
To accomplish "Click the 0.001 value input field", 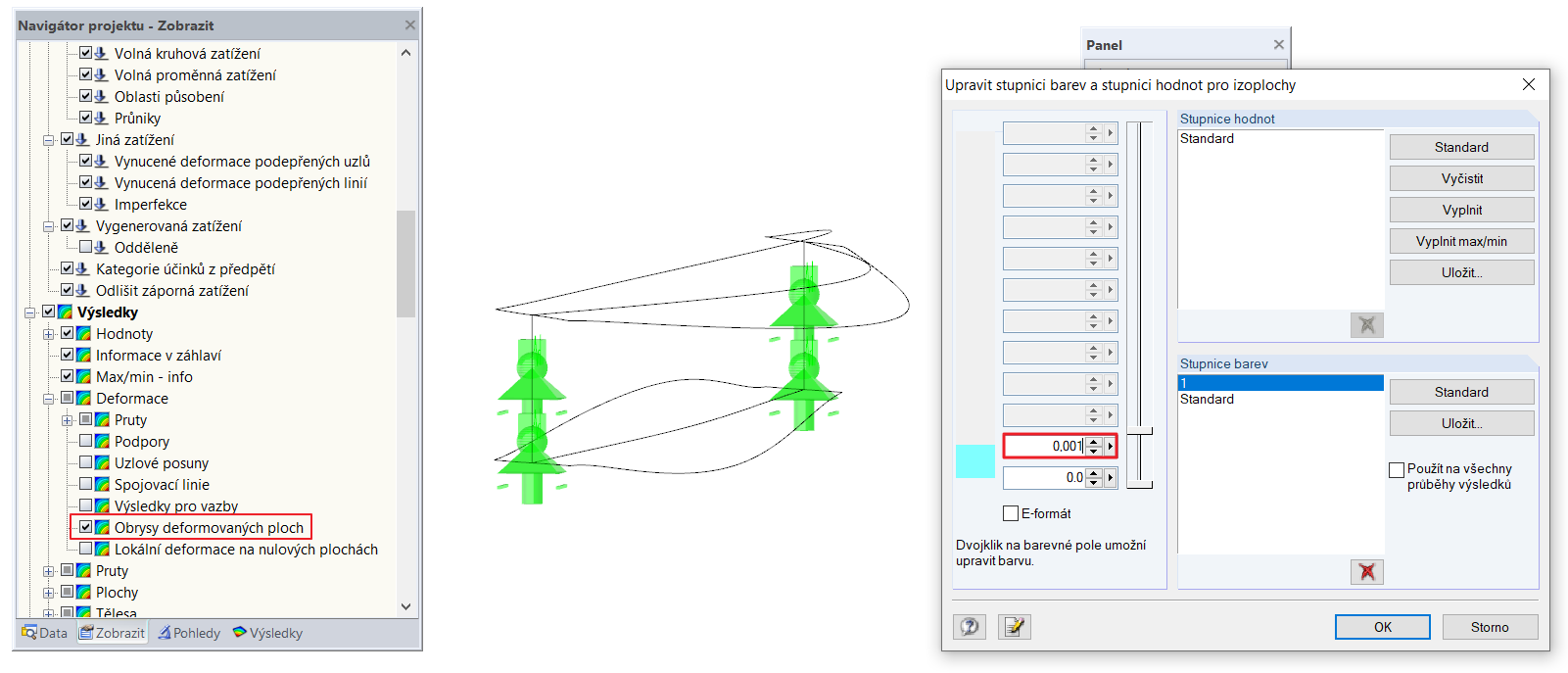I will (1044, 447).
